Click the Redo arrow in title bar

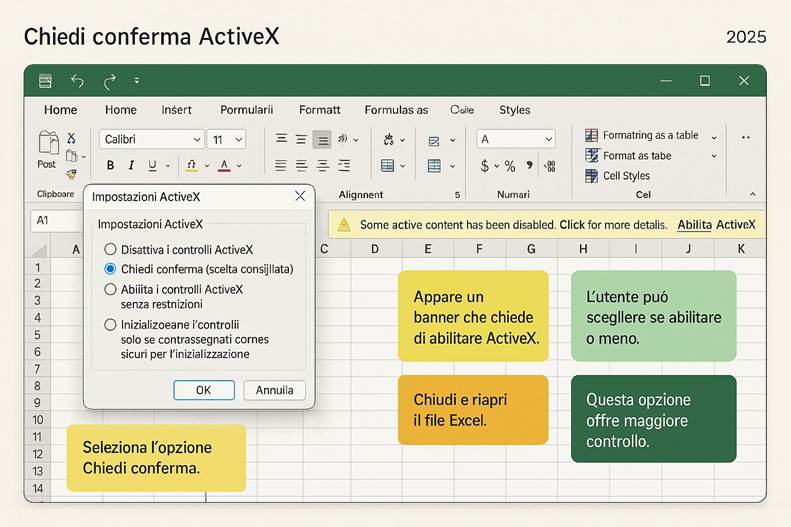pyautogui.click(x=109, y=81)
